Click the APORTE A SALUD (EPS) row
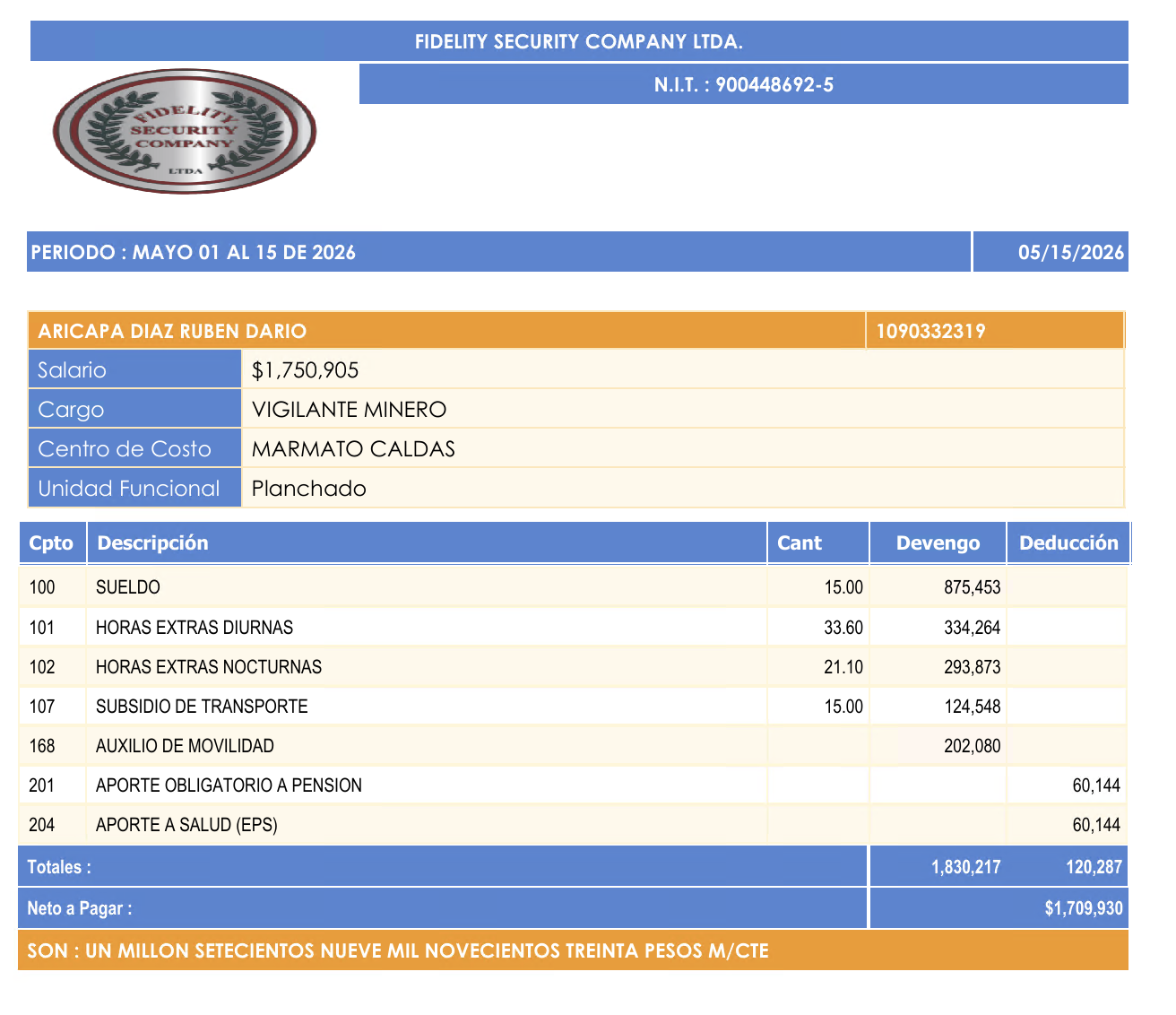Image resolution: width=1176 pixels, height=1015 pixels. (573, 824)
